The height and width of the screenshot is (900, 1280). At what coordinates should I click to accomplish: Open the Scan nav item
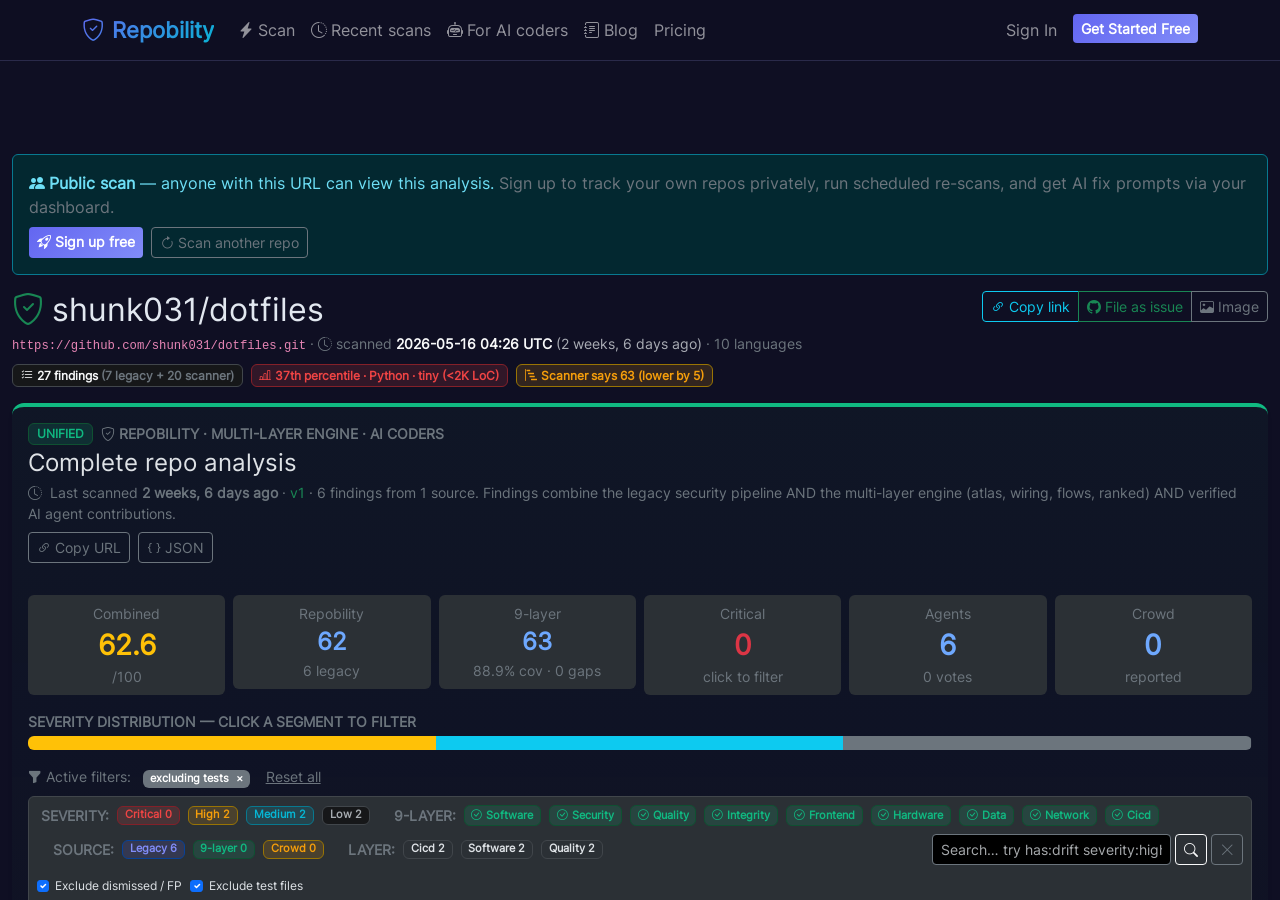click(267, 30)
